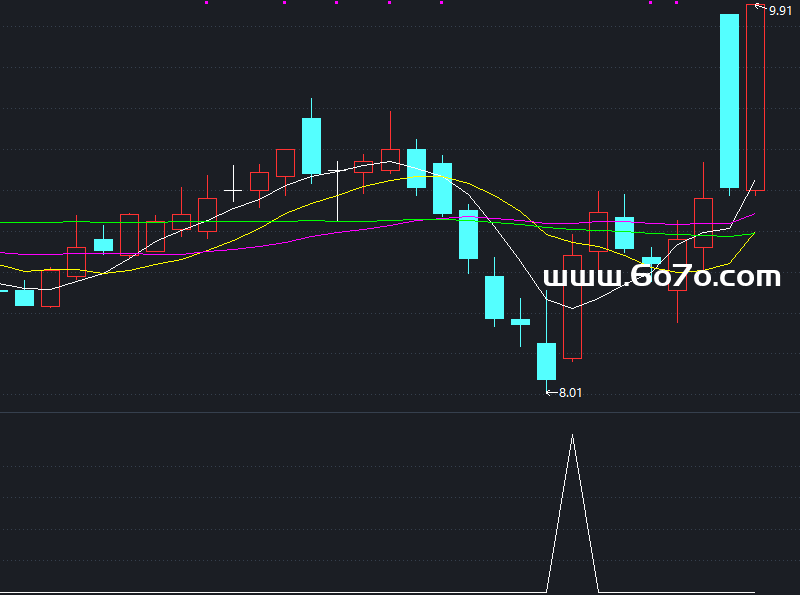
Task: Click the arrow beside the 8.01 label
Action: click(x=550, y=393)
